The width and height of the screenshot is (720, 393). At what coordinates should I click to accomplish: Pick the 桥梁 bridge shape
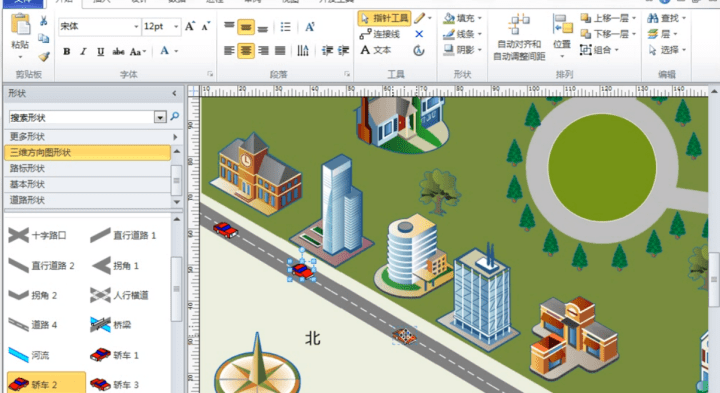tap(111, 325)
